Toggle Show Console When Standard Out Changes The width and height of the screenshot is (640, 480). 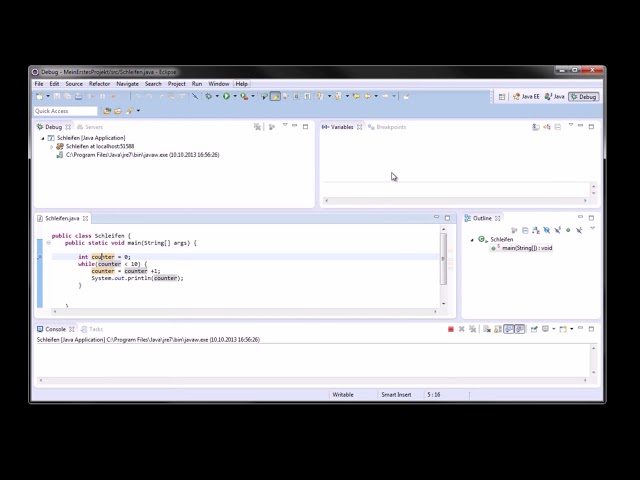pyautogui.click(x=509, y=329)
